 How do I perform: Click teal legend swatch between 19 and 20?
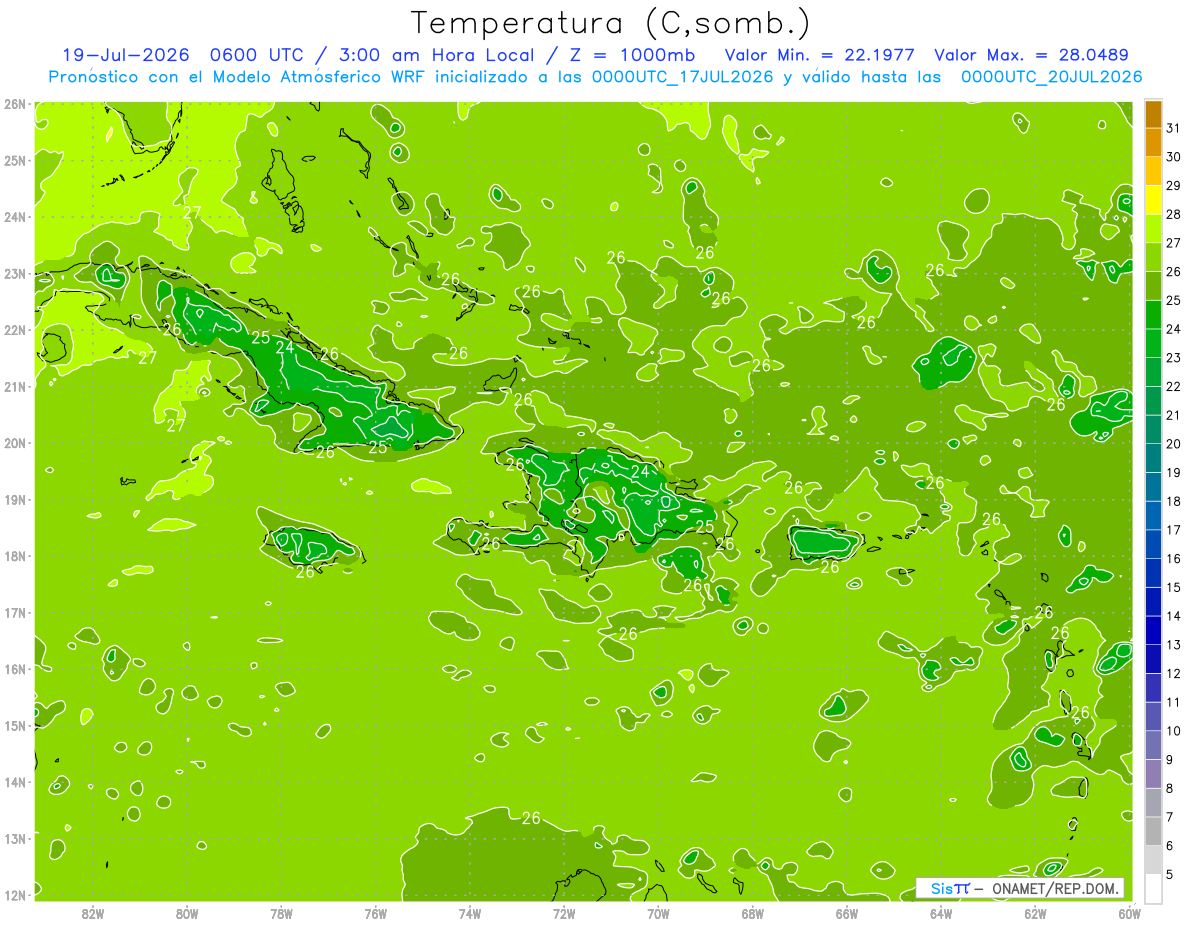pyautogui.click(x=1153, y=458)
